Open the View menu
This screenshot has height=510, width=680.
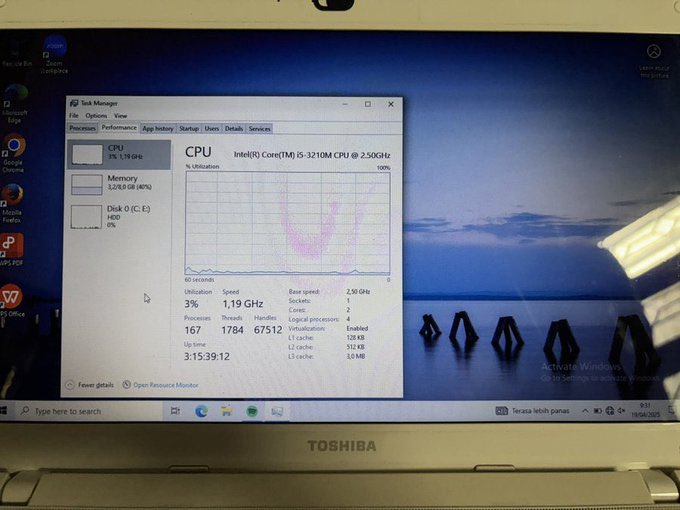point(121,115)
